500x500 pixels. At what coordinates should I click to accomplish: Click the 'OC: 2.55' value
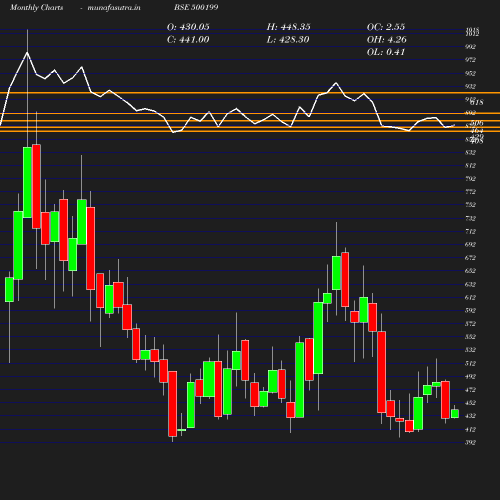point(386,27)
